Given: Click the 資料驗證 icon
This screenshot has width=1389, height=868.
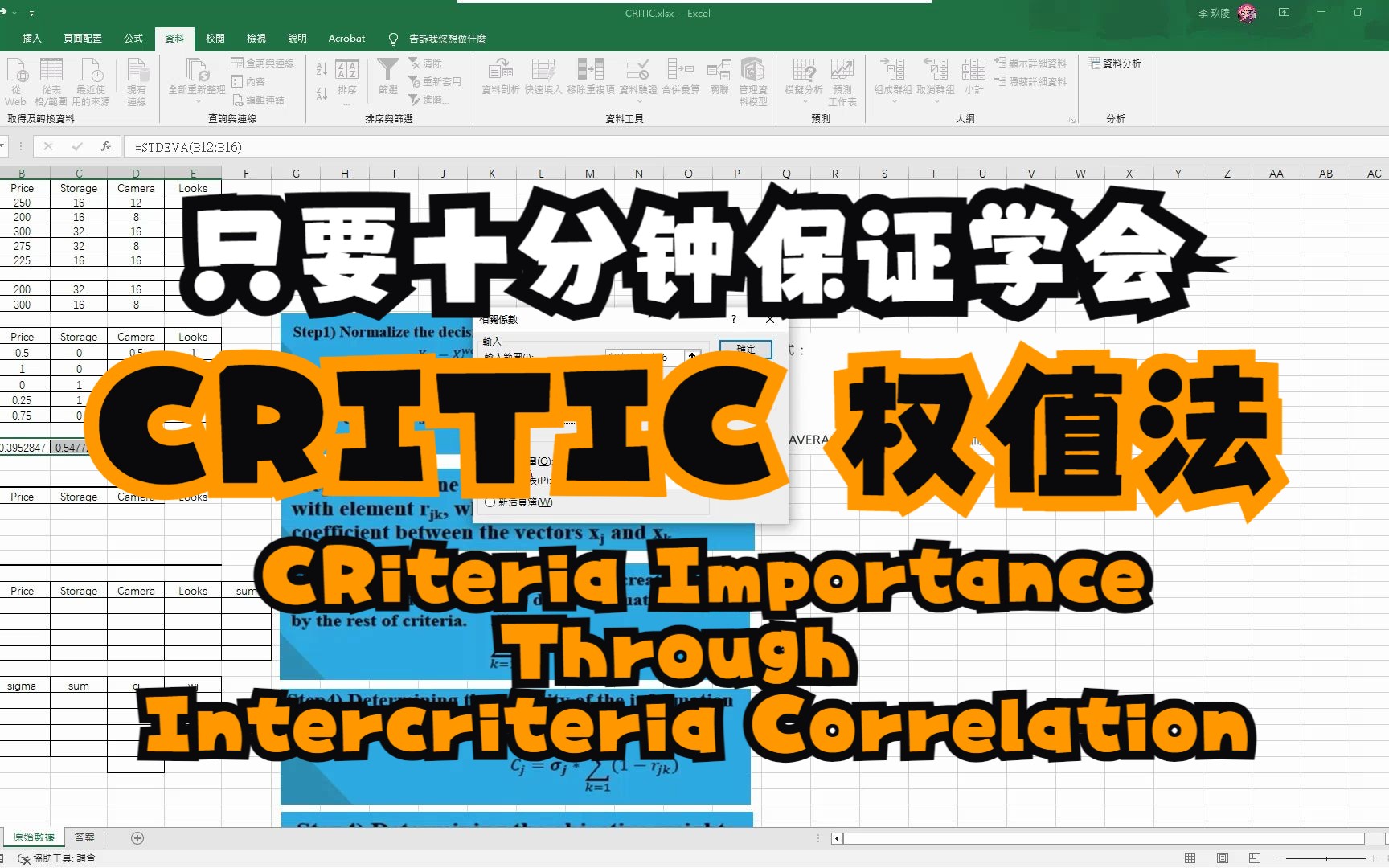Looking at the screenshot, I should coord(637,71).
